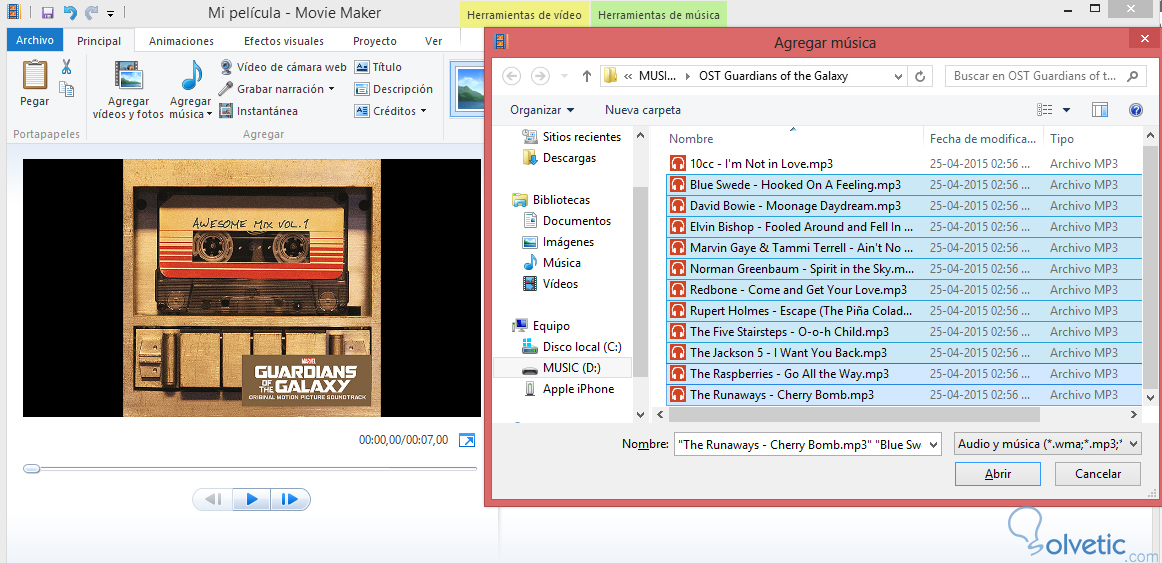Click the Copy icon under scissors
Viewport: 1162px width, 563px height.
66,89
